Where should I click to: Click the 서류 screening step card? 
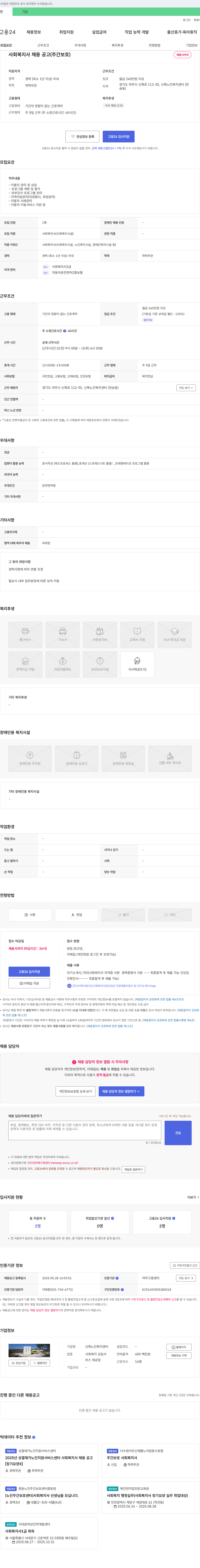(30, 915)
